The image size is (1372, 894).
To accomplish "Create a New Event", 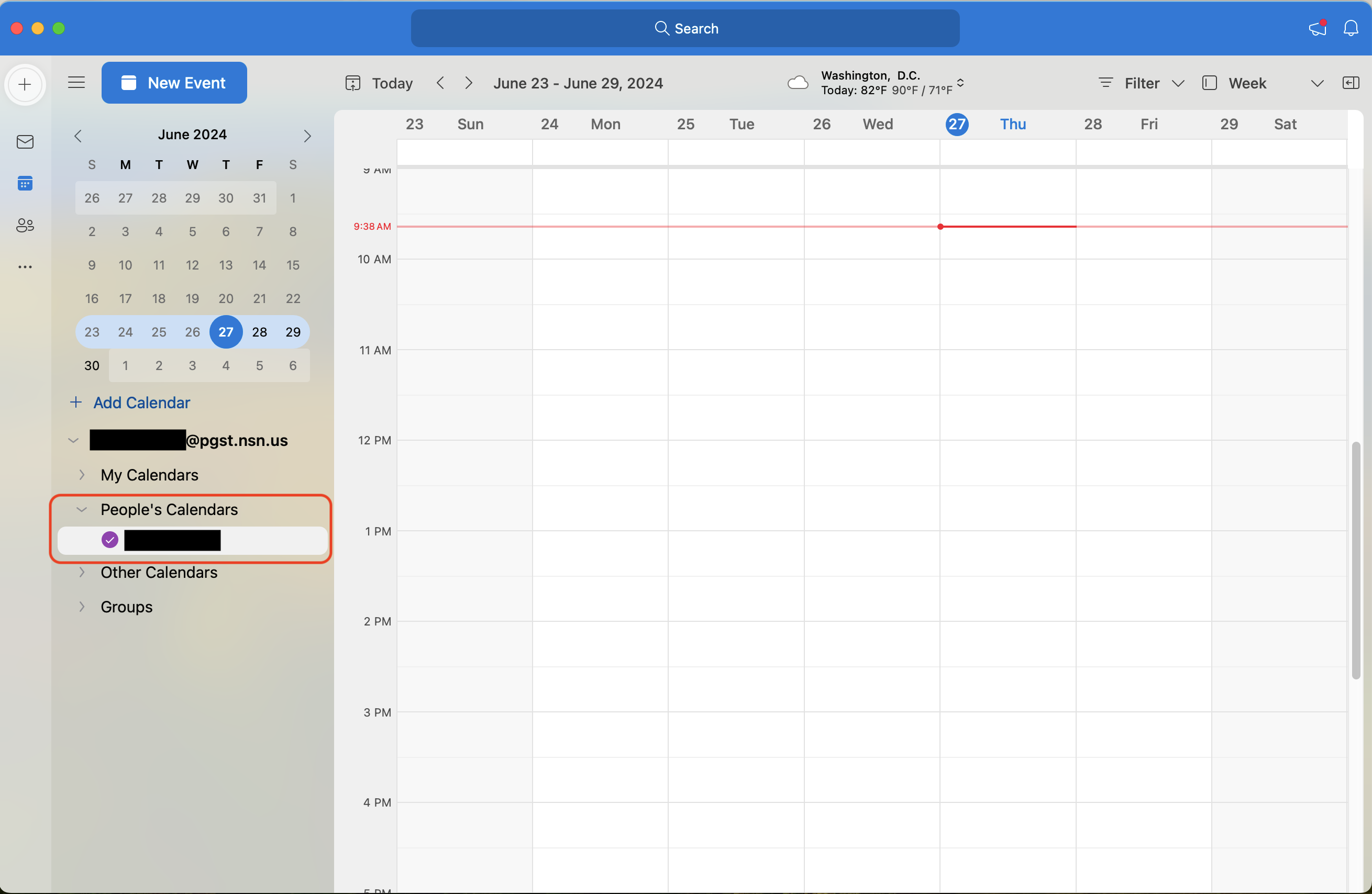I will click(174, 83).
